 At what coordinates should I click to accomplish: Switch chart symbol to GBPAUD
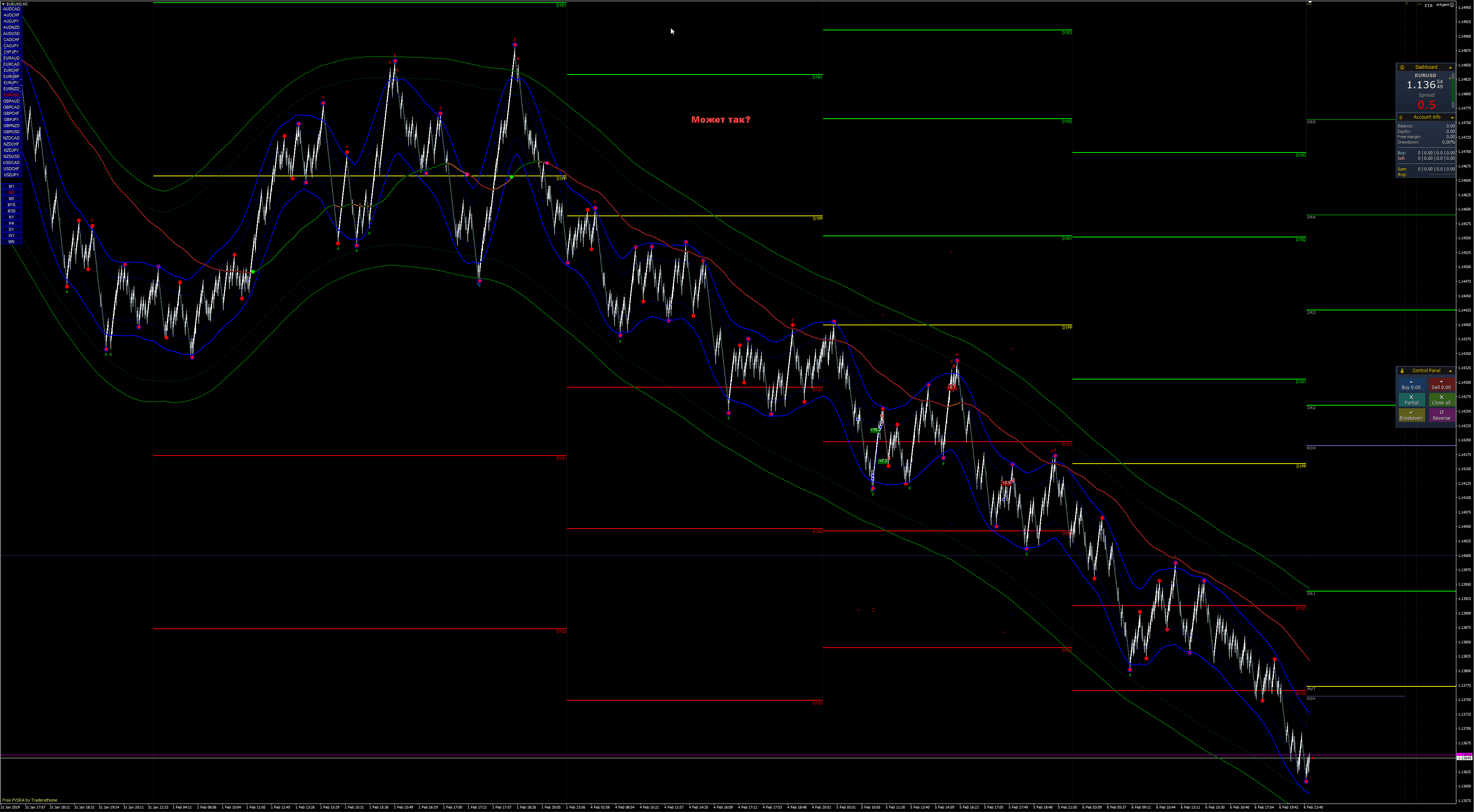click(x=12, y=101)
